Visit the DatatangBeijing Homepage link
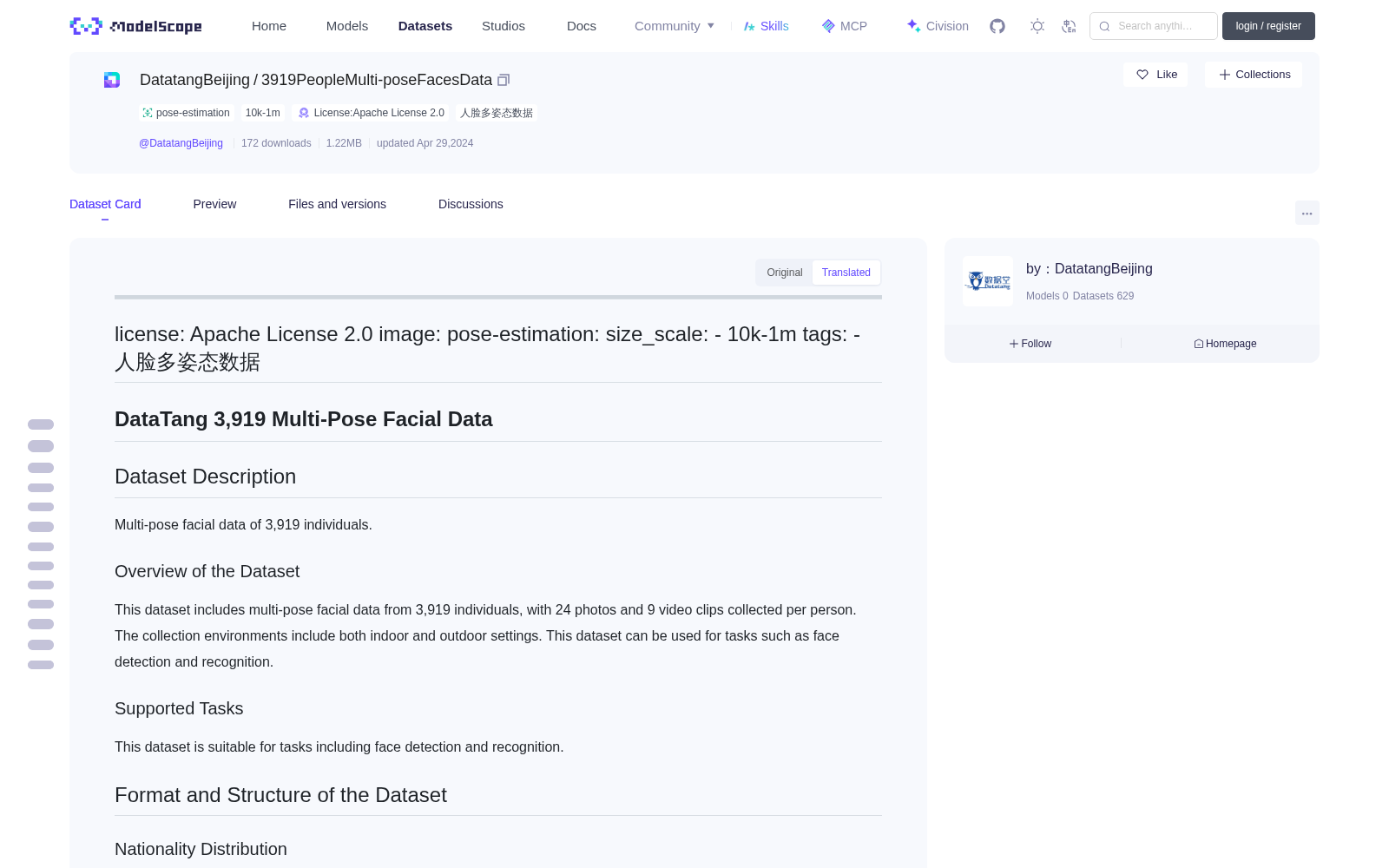The width and height of the screenshot is (1389, 868). point(1225,344)
